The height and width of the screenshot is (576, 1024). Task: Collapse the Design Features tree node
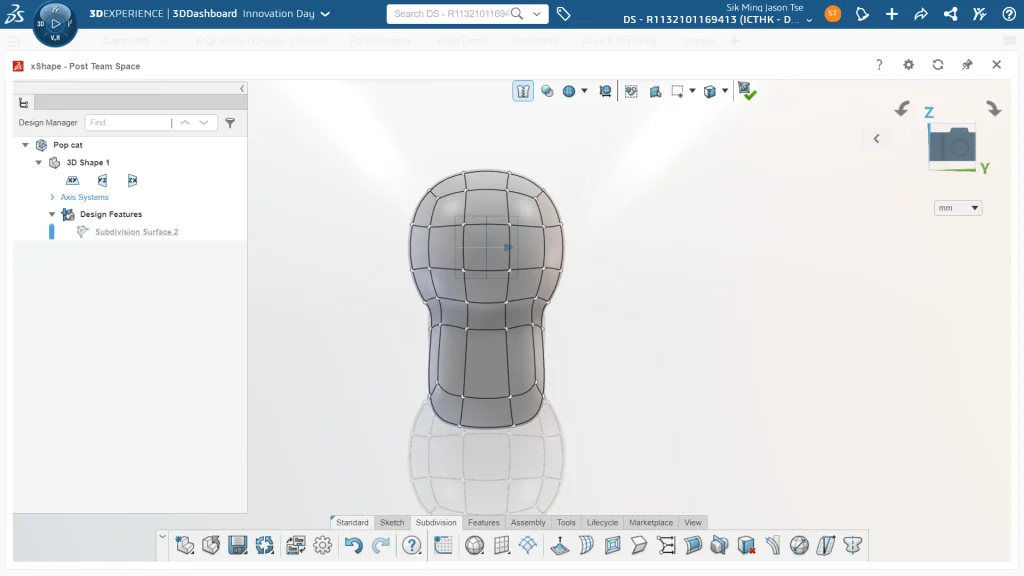(x=52, y=214)
